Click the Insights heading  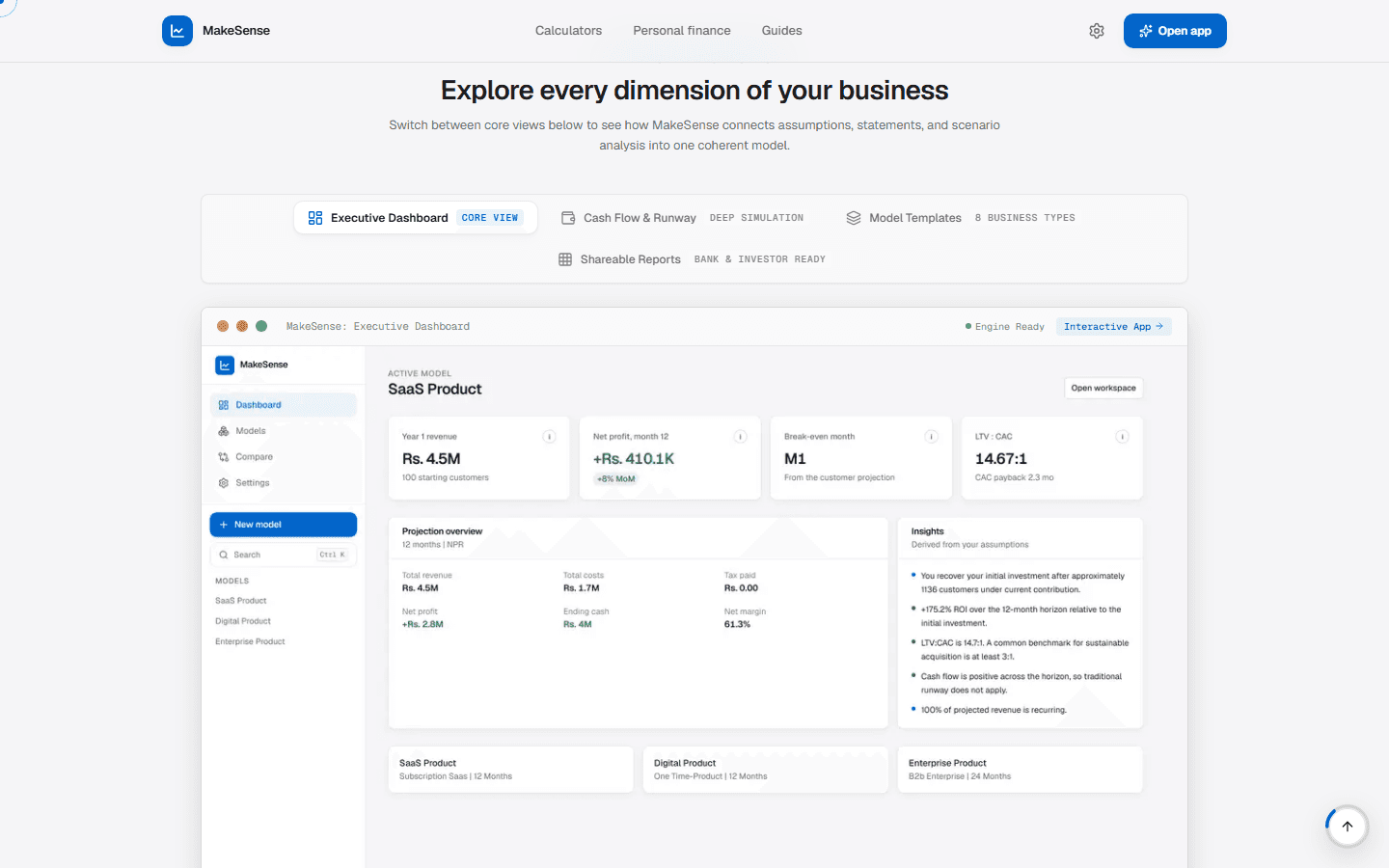point(928,531)
